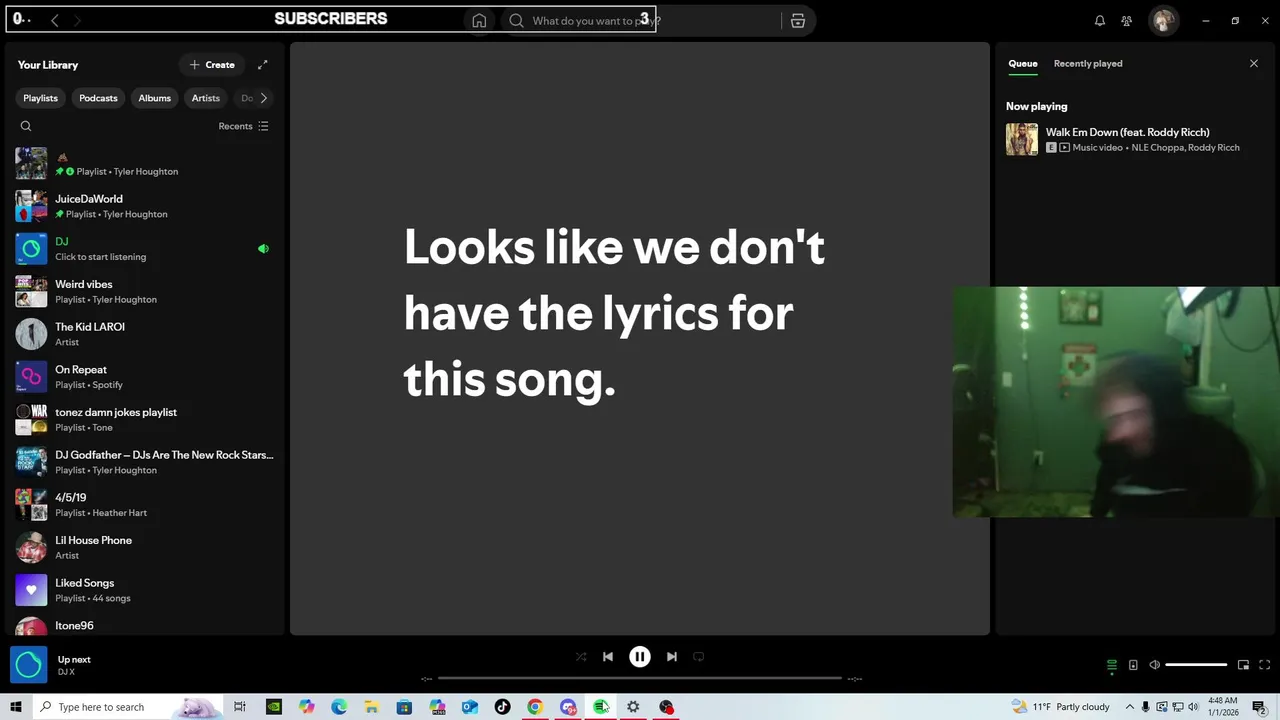This screenshot has height=720, width=1280.
Task: Open the JuiceDaWorld playlist
Action: click(x=144, y=206)
